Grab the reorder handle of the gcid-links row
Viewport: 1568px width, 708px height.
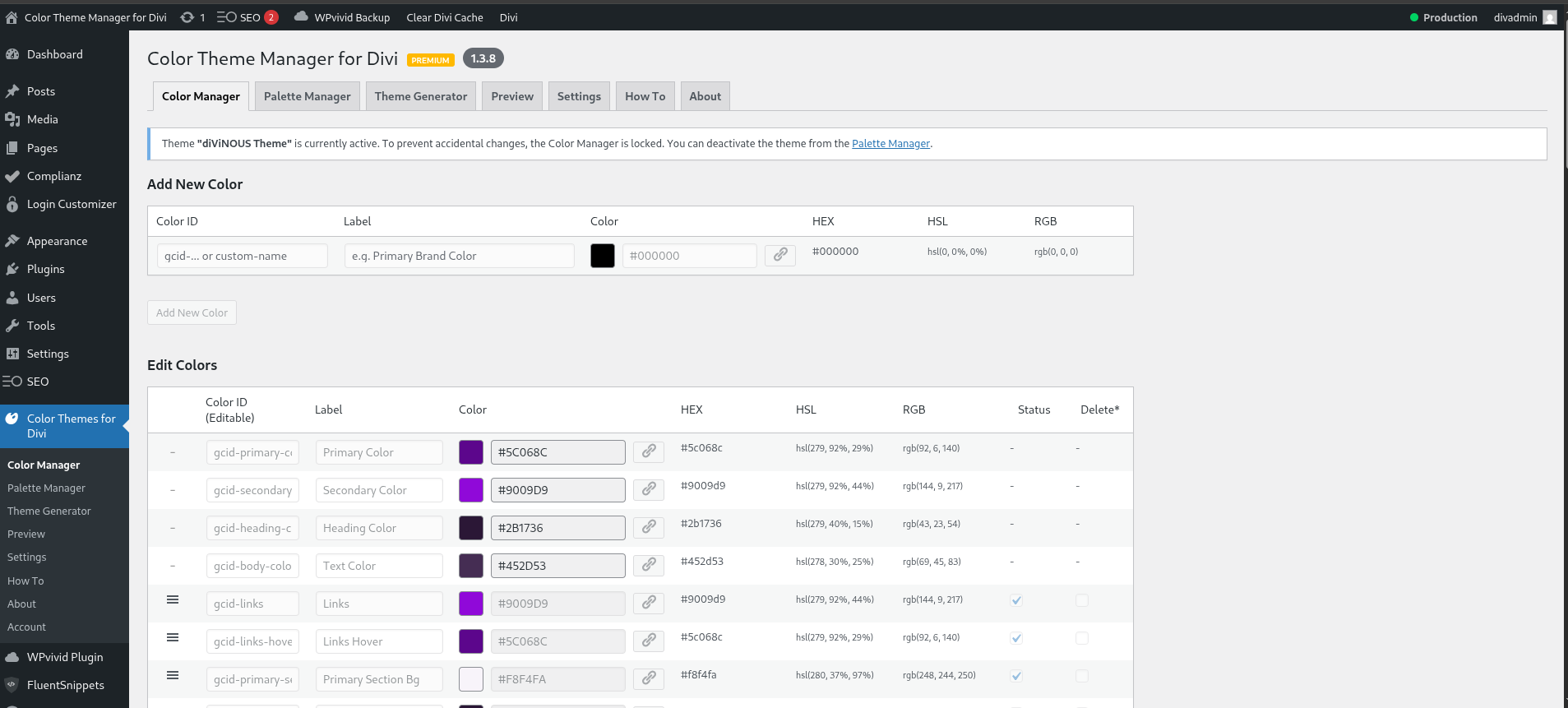pos(173,599)
